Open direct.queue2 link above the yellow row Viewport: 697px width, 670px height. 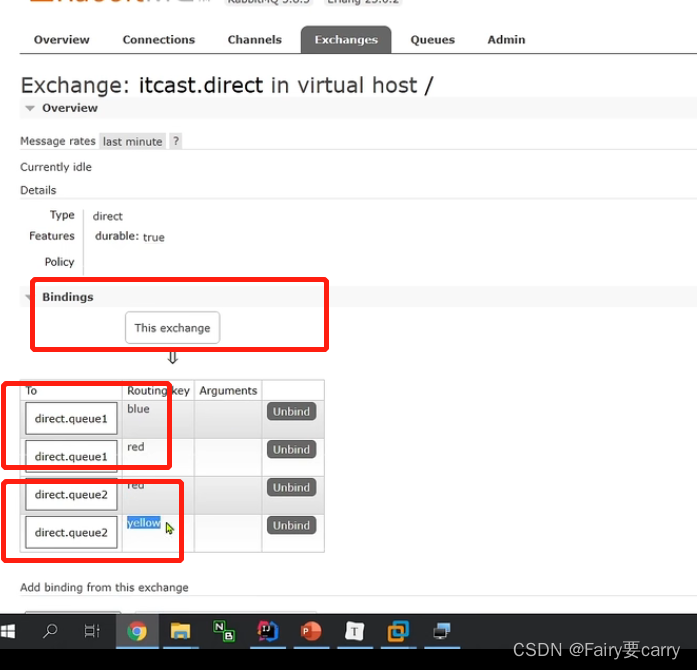pyautogui.click(x=71, y=494)
